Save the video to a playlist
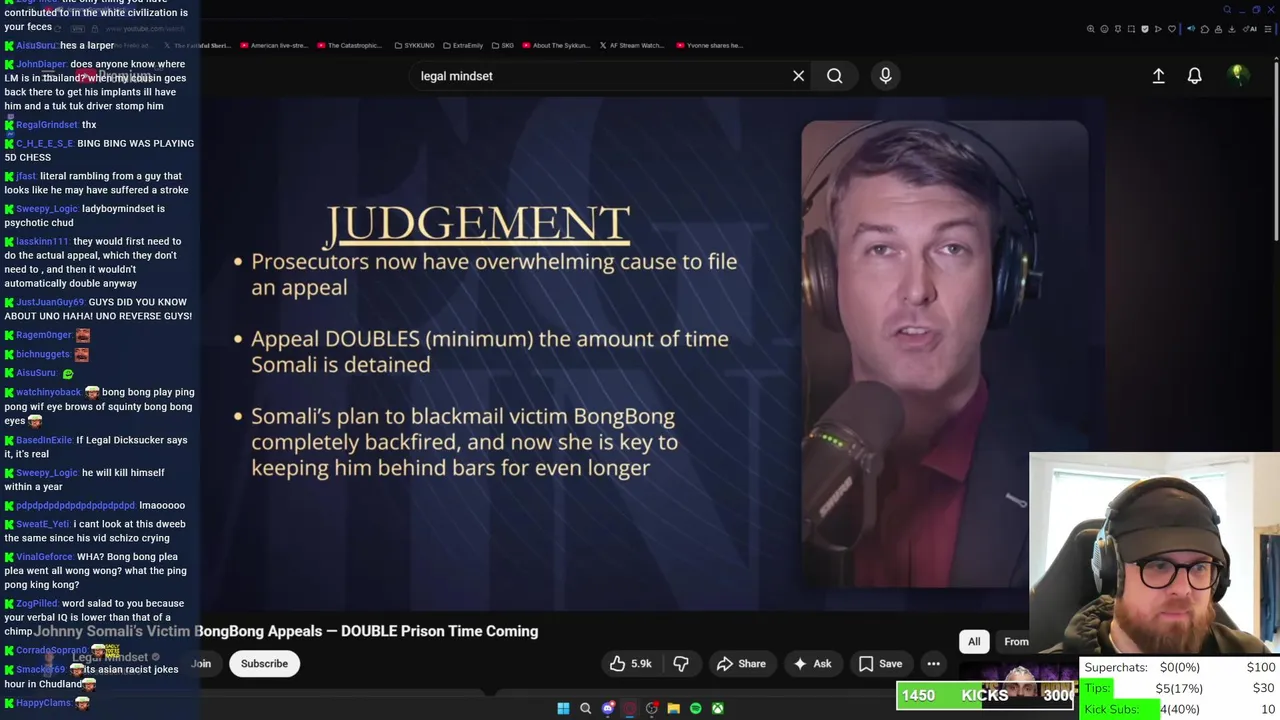Image resolution: width=1280 pixels, height=720 pixels. (x=880, y=664)
